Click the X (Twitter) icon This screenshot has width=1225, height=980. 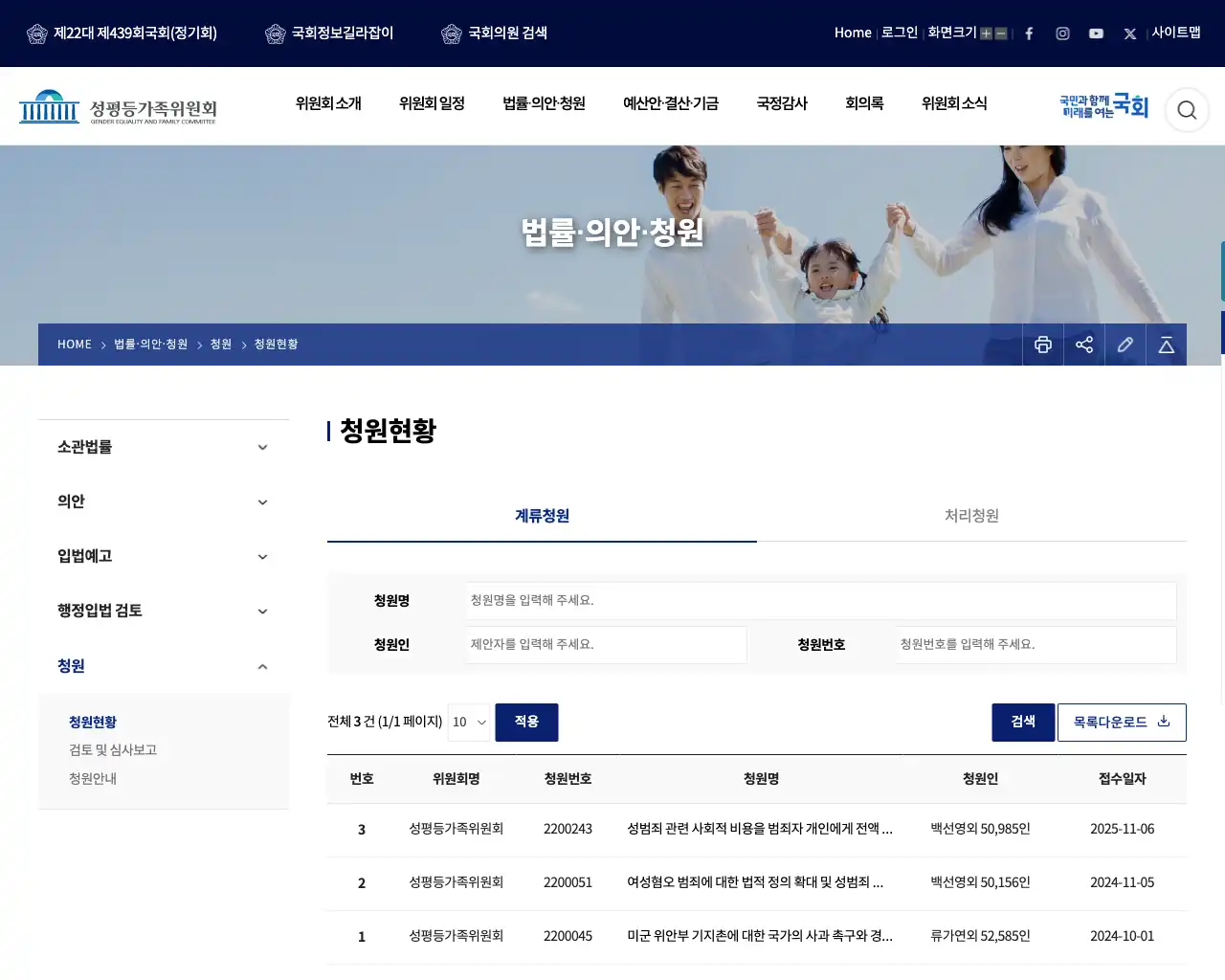point(1130,33)
